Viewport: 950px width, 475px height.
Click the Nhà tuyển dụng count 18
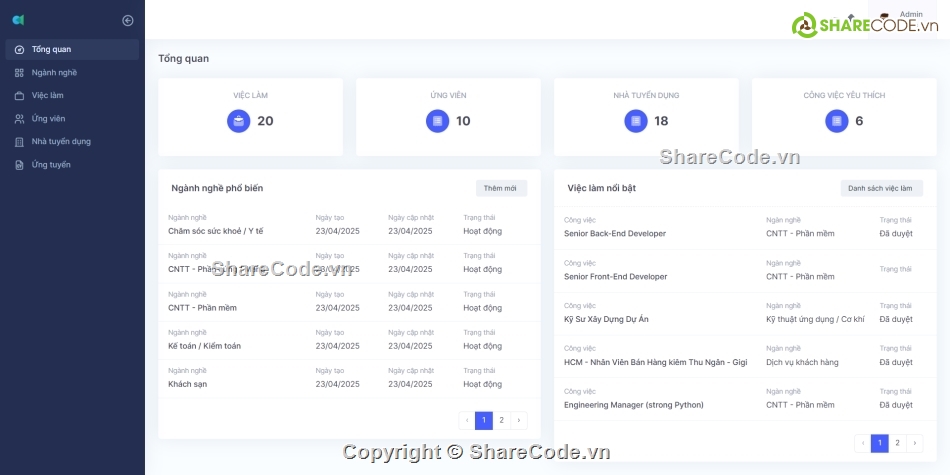tap(661, 121)
